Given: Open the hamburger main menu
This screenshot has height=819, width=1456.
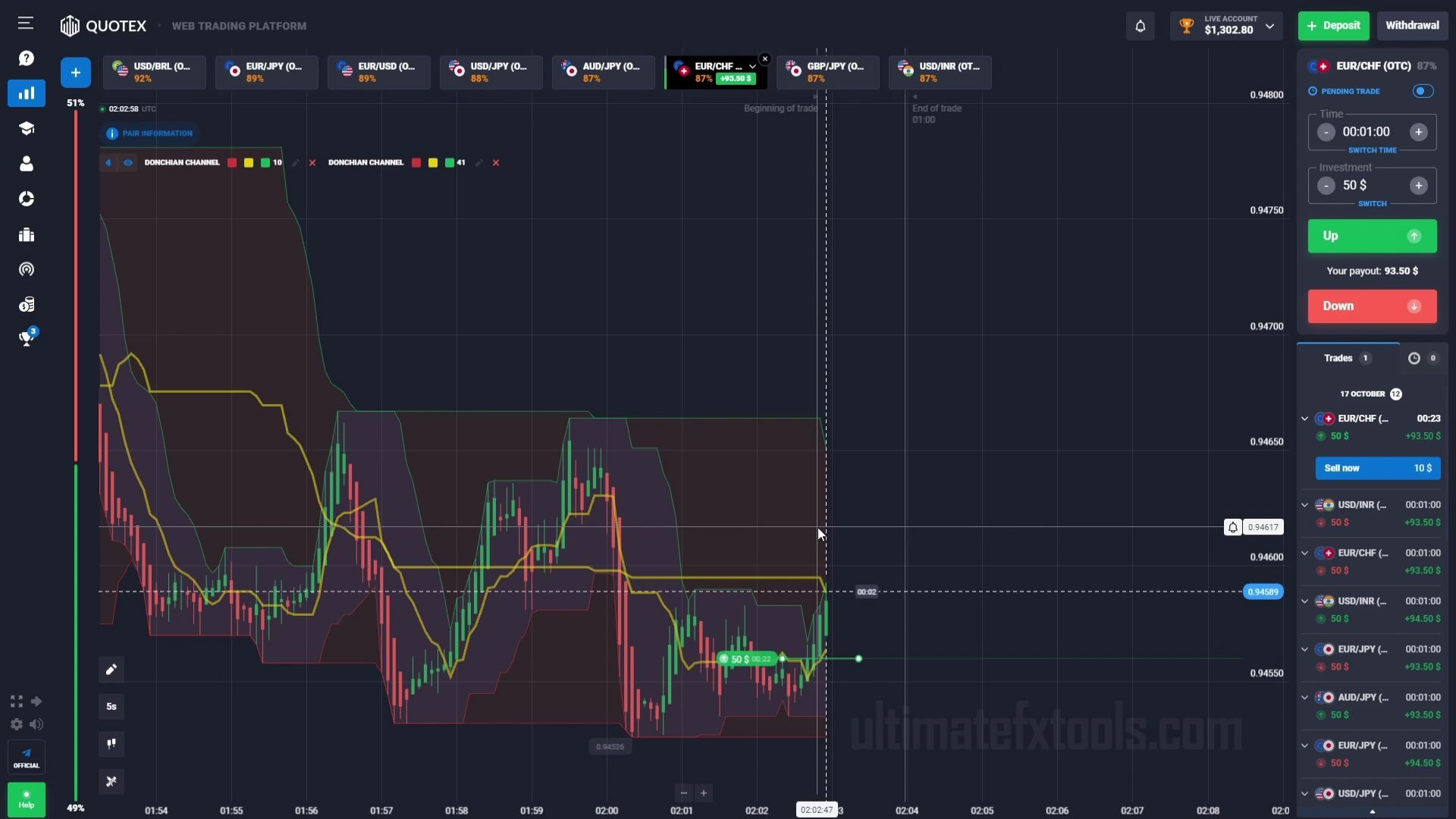Looking at the screenshot, I should tap(26, 24).
